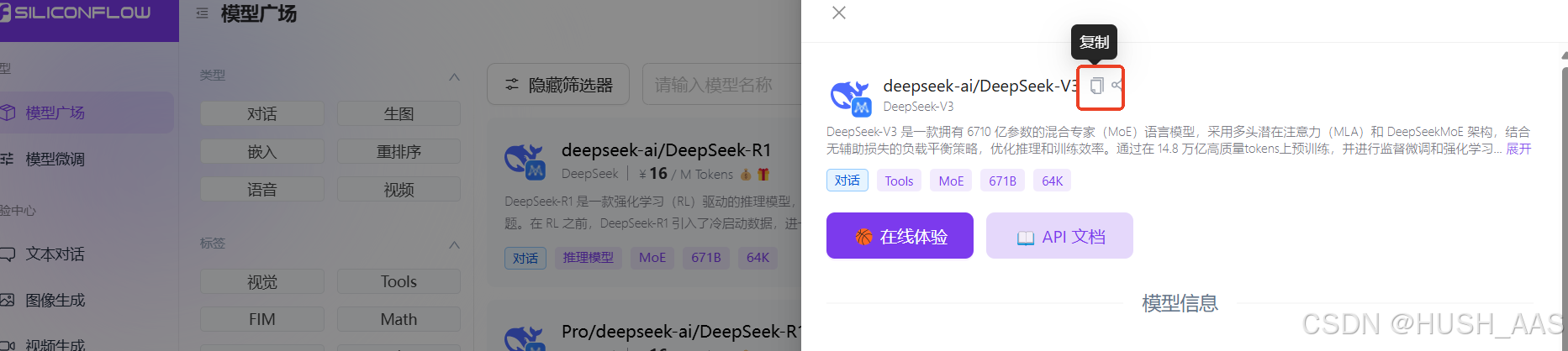
Task: Click the filter icon in 隐藏筛选器 button
Action: pyautogui.click(x=511, y=85)
